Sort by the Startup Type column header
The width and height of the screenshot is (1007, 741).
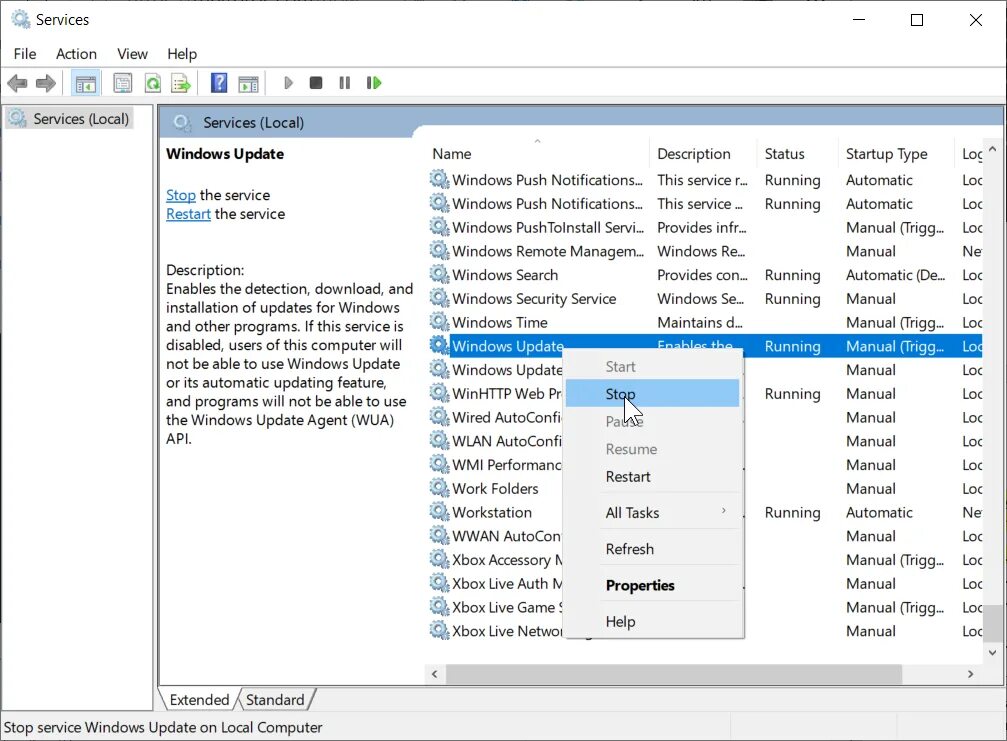(897, 153)
